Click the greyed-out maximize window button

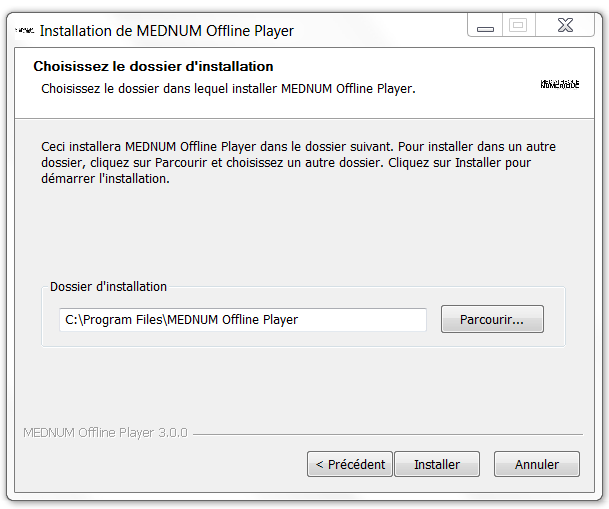click(518, 27)
